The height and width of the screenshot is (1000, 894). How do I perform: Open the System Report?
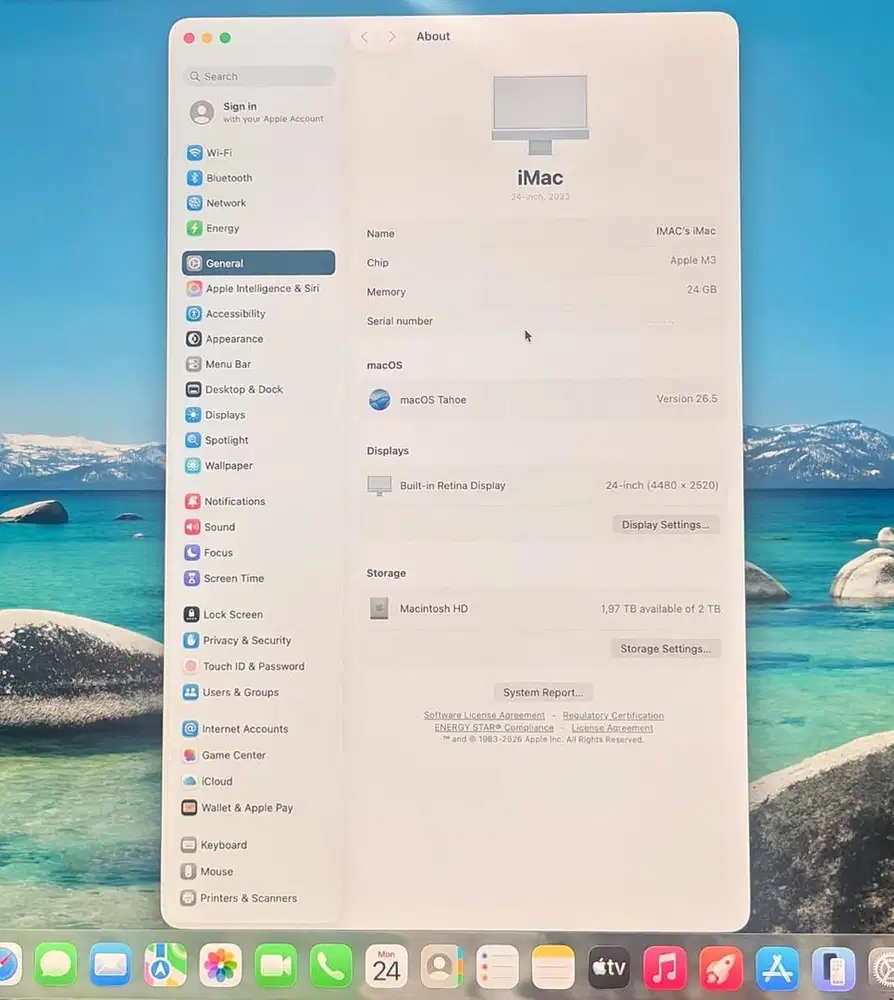pyautogui.click(x=543, y=692)
